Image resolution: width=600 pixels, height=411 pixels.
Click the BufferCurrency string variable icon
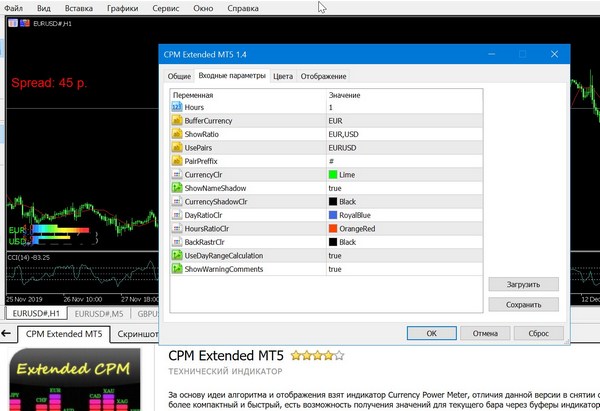(x=177, y=121)
